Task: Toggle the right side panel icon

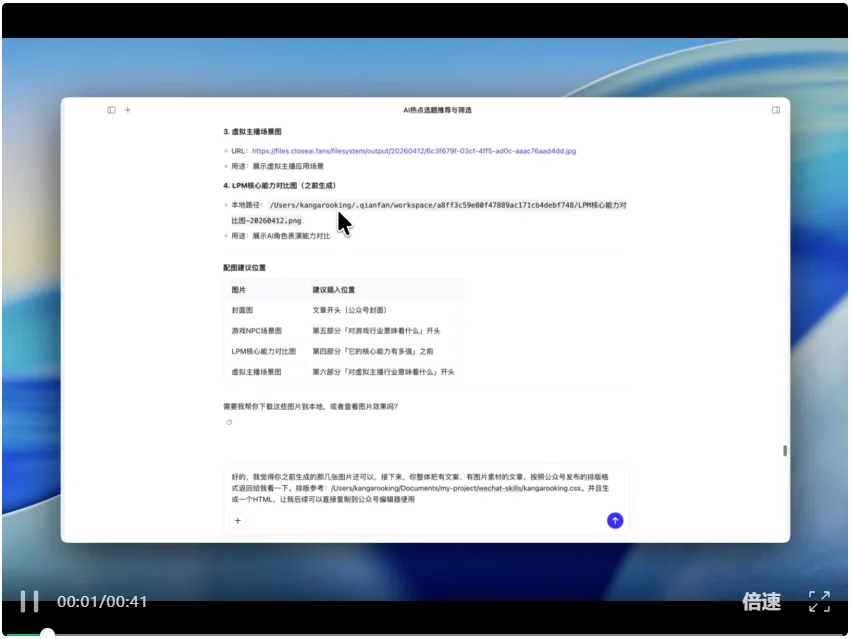Action: pyautogui.click(x=774, y=110)
